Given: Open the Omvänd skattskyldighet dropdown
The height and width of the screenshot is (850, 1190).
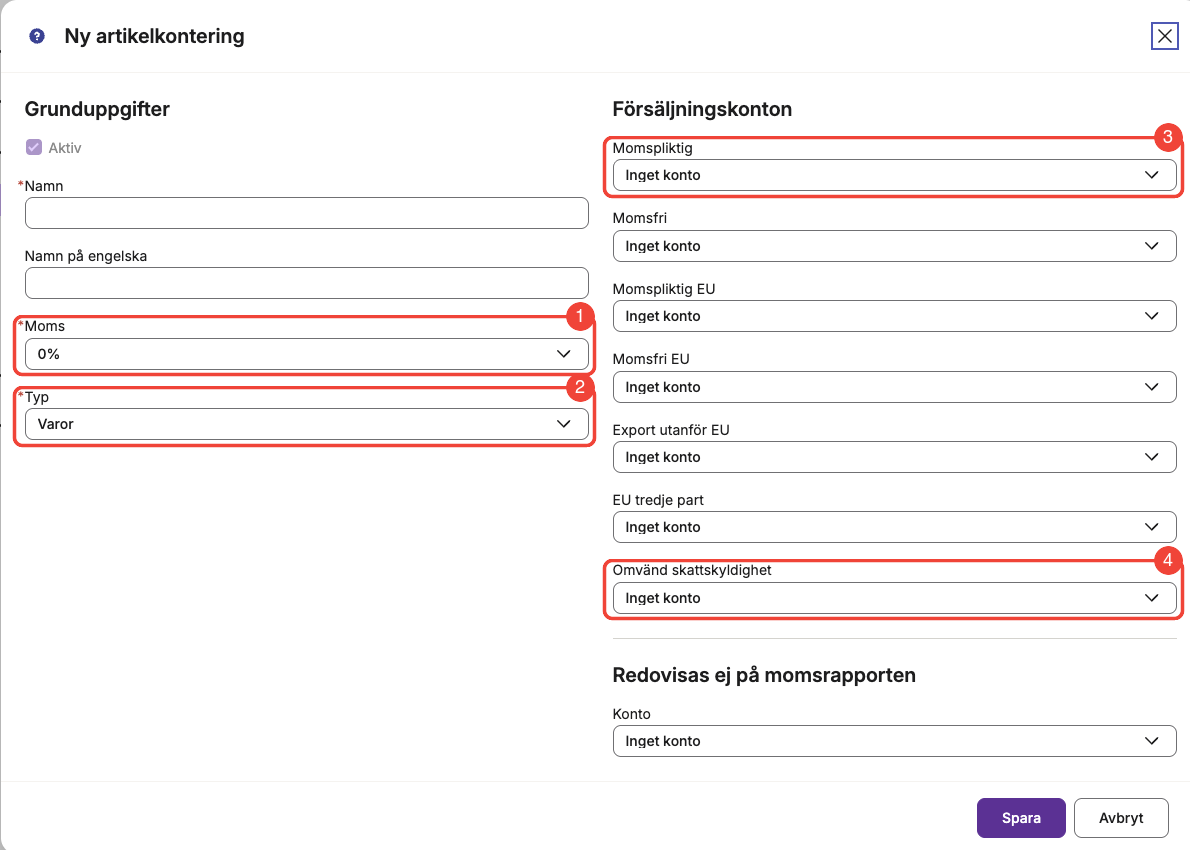Looking at the screenshot, I should 894,598.
